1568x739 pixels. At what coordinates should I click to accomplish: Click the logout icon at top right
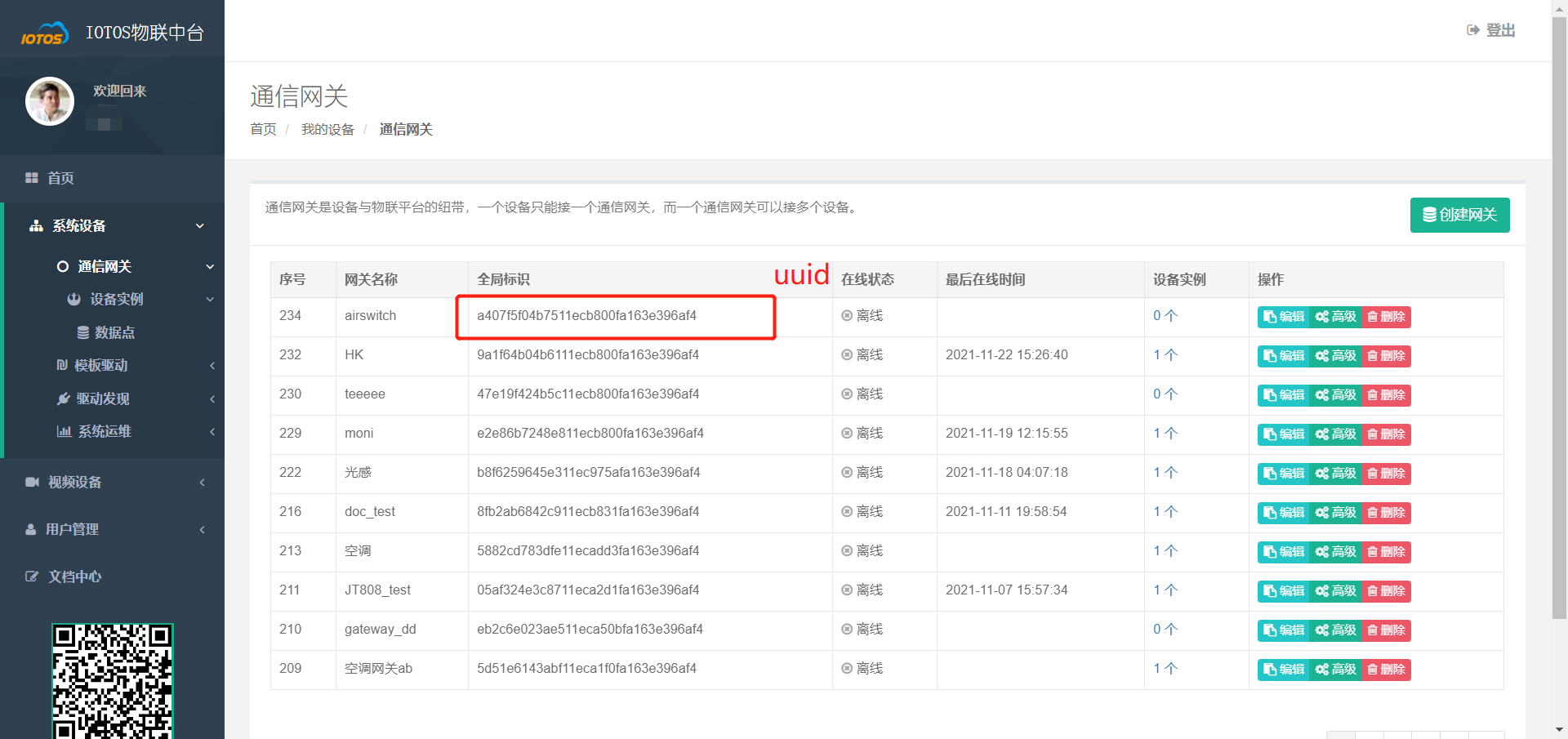[x=1473, y=30]
